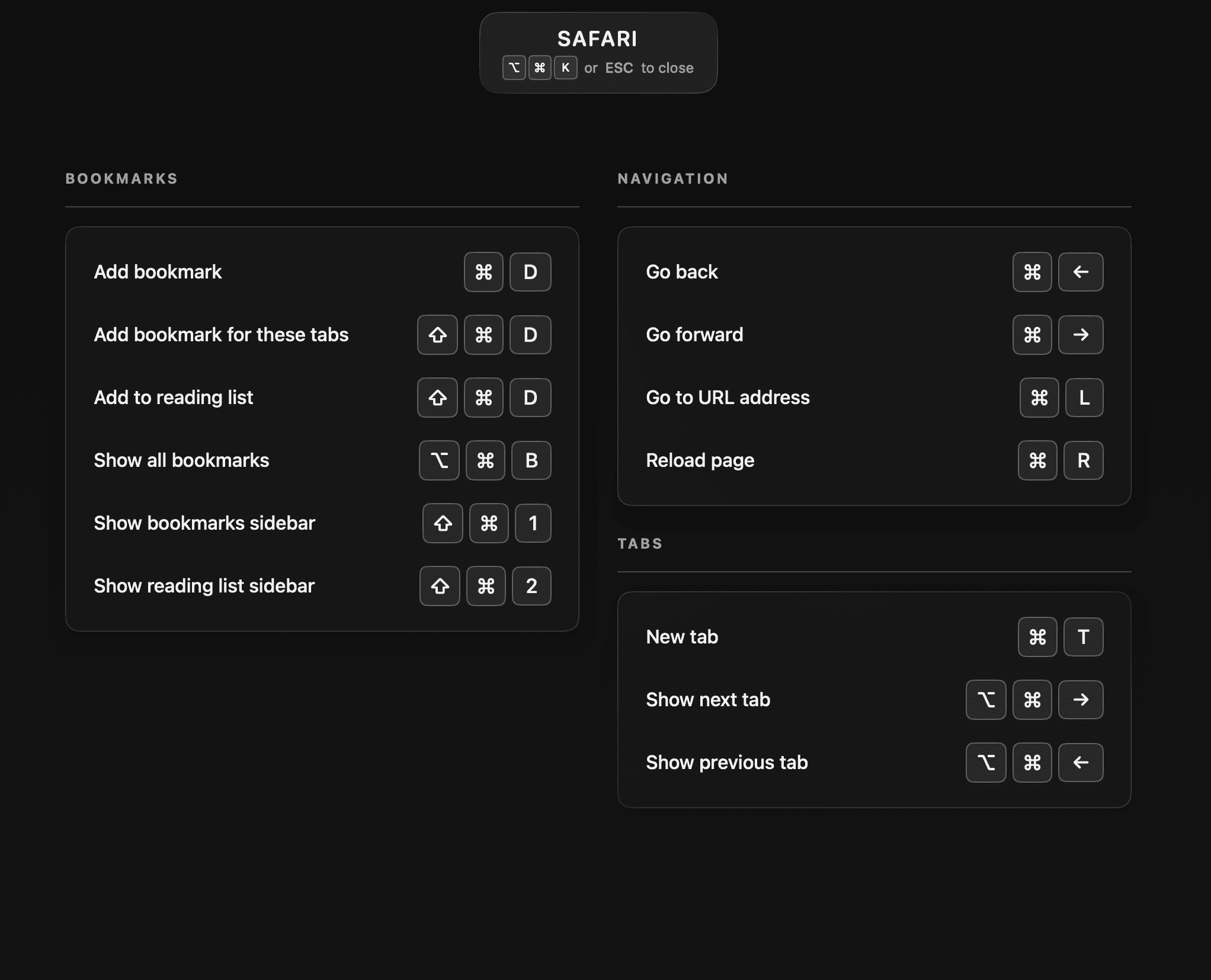Select the NAVIGATION section header
The height and width of the screenshot is (980, 1211).
tap(672, 178)
